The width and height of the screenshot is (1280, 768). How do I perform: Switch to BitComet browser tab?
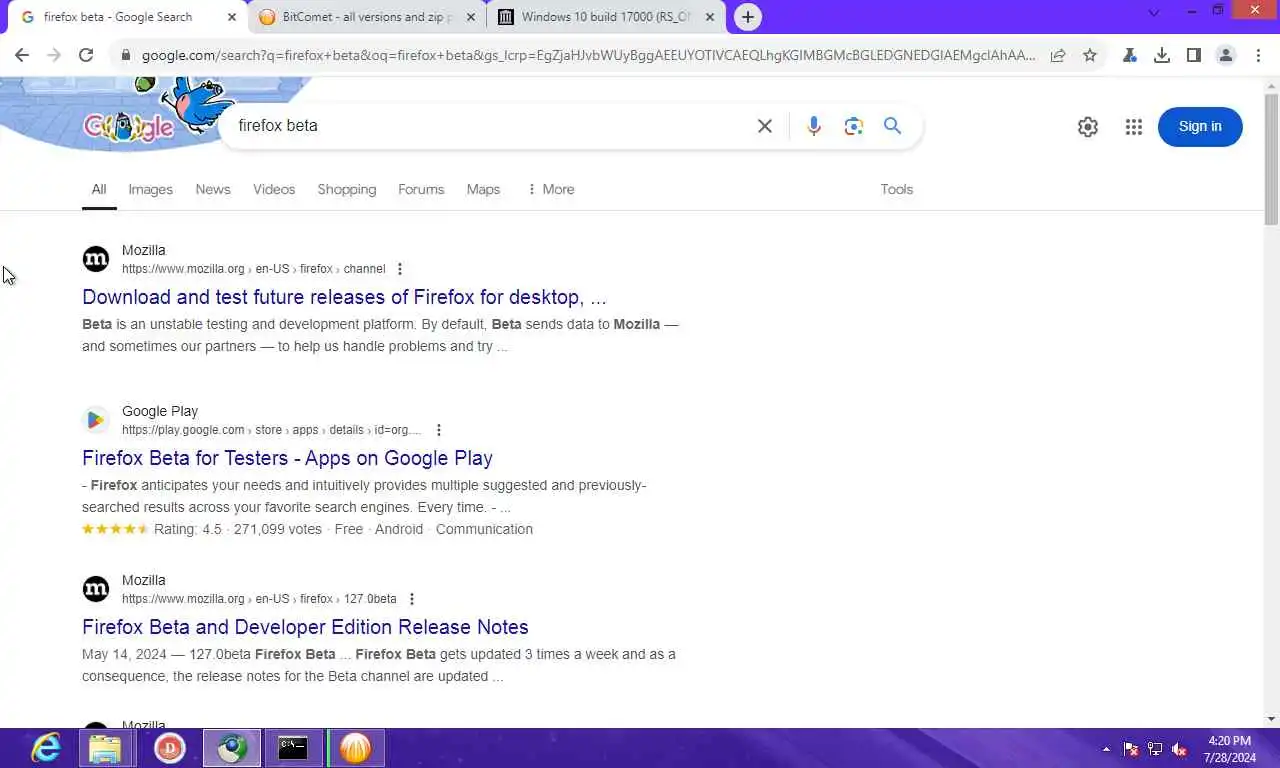coord(366,17)
